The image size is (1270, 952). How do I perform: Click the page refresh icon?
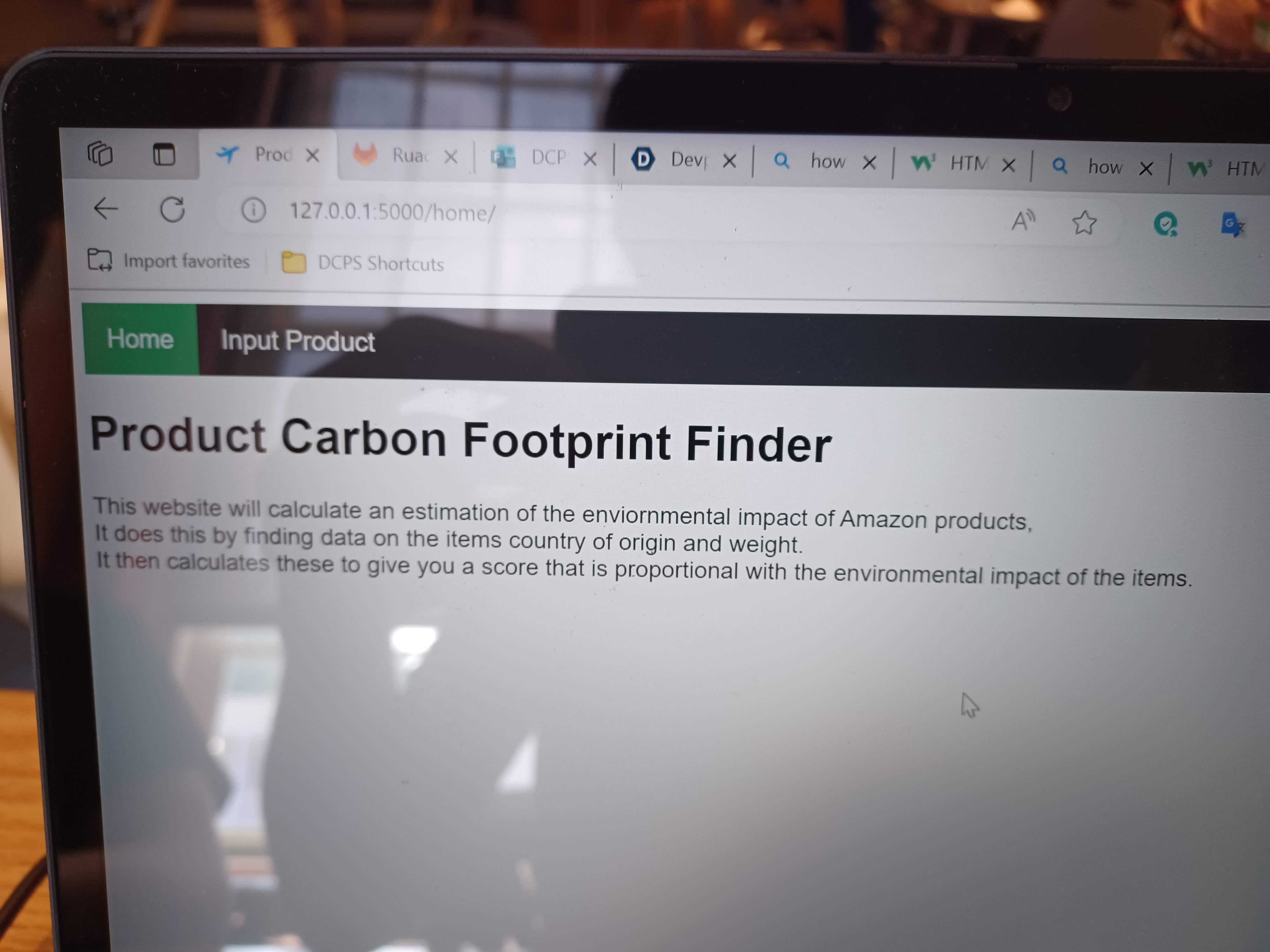[172, 209]
